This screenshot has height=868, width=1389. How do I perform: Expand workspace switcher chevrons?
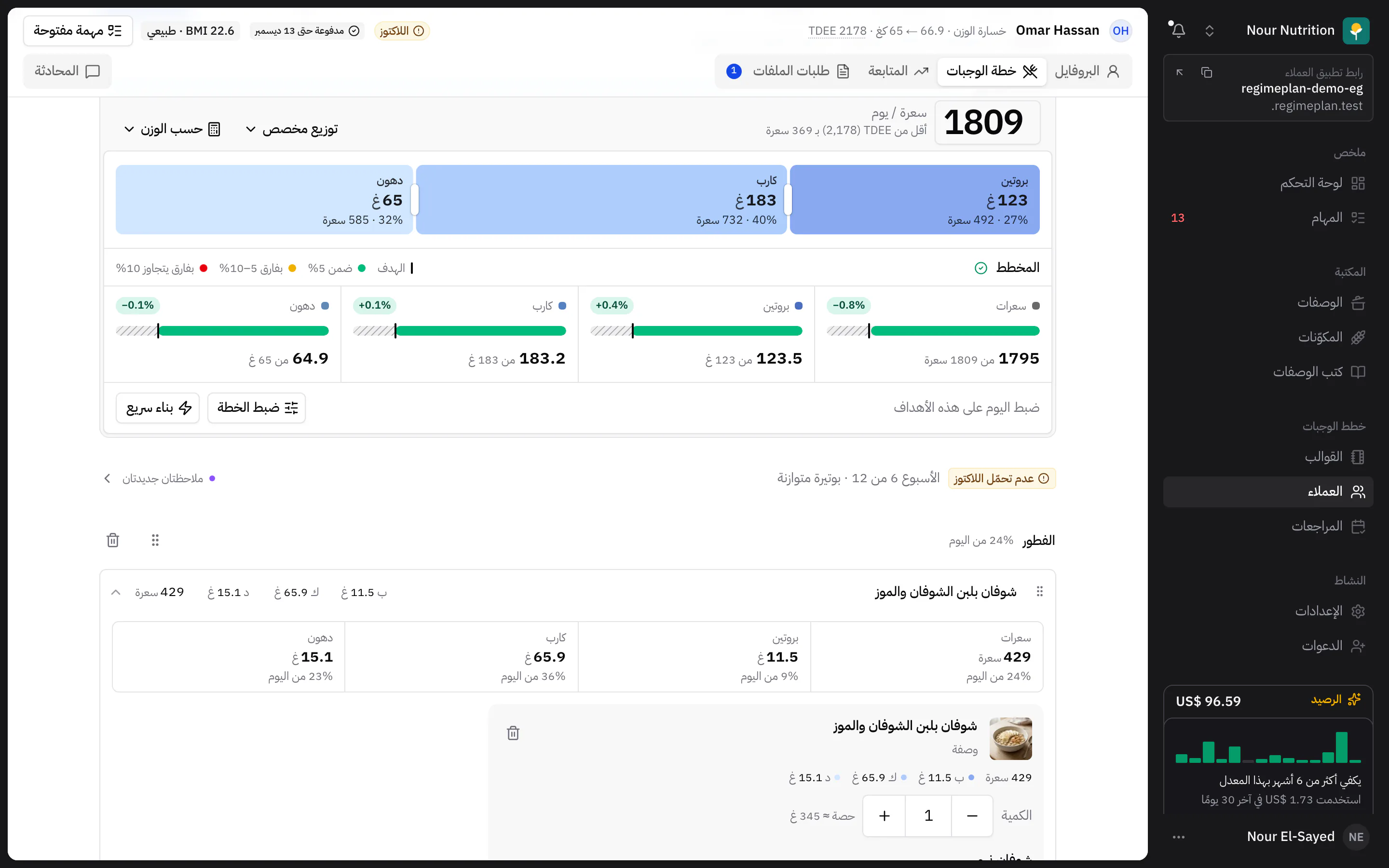point(1210,30)
